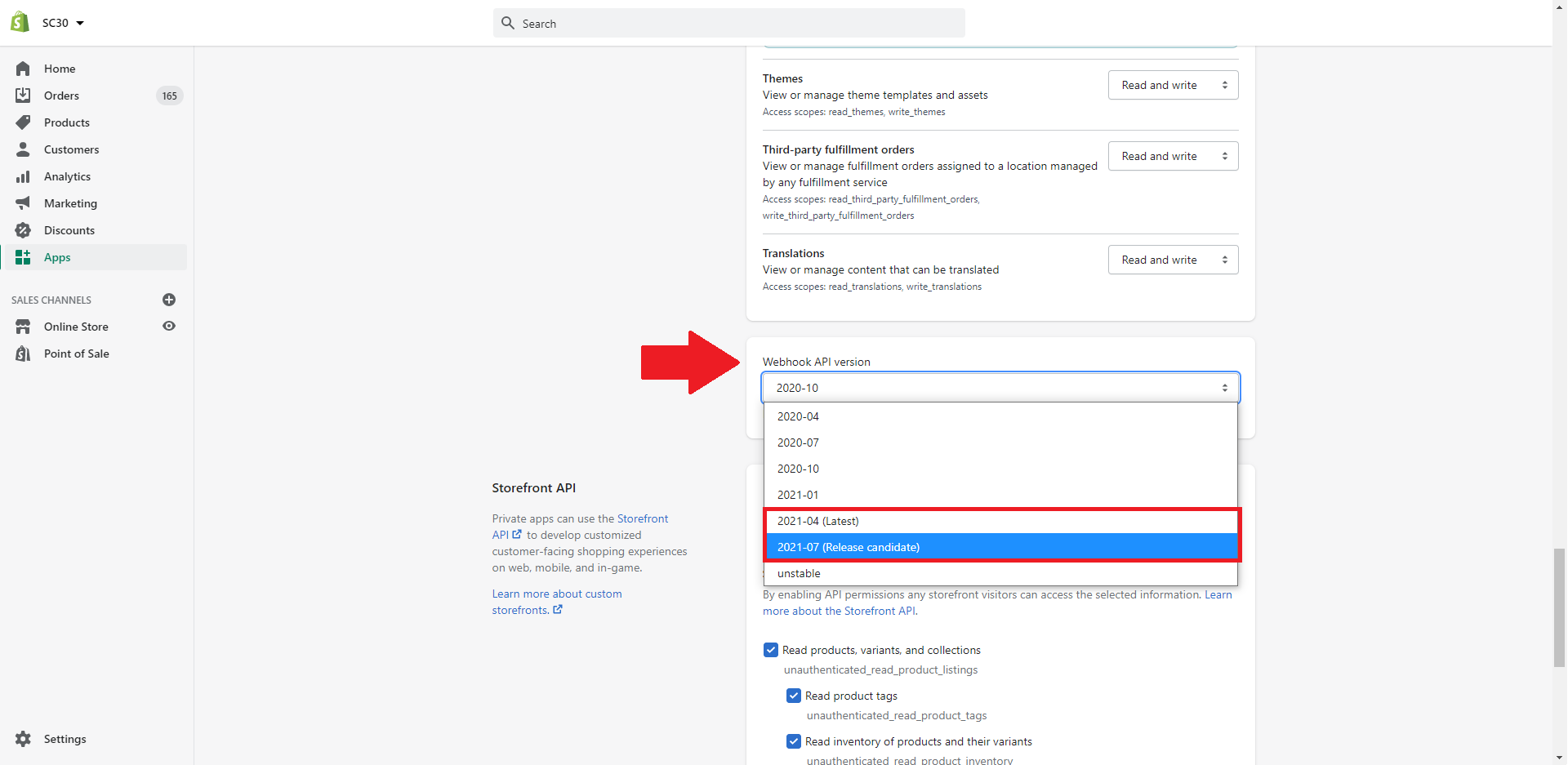Open Point of Sale channel
Image resolution: width=1568 pixels, height=765 pixels.
[77, 354]
